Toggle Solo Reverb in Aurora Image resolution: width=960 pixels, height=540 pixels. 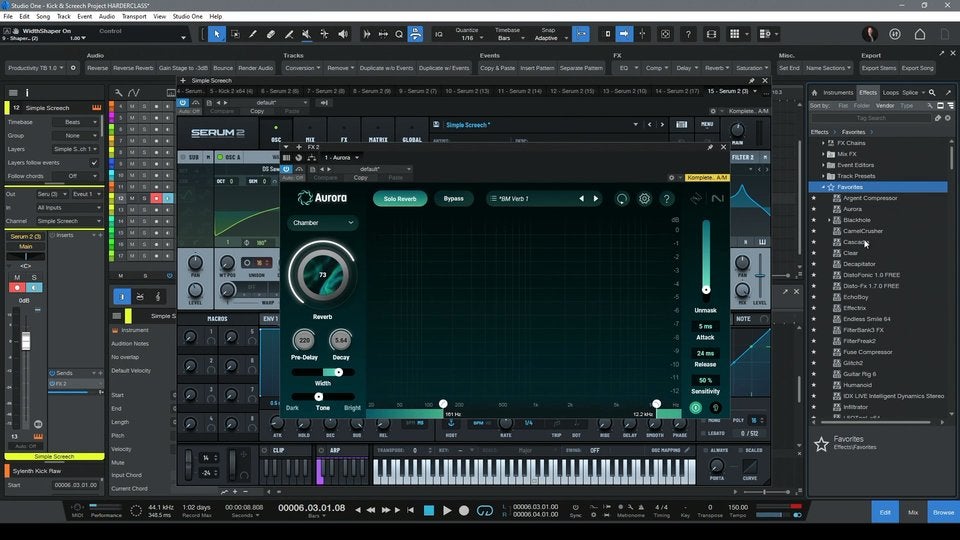coord(400,199)
